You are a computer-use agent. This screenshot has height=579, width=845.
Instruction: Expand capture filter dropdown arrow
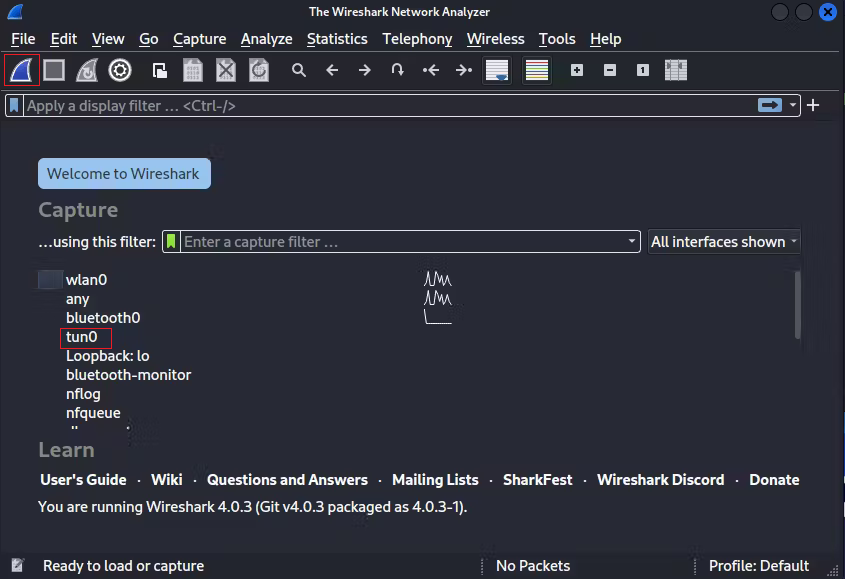coord(631,242)
